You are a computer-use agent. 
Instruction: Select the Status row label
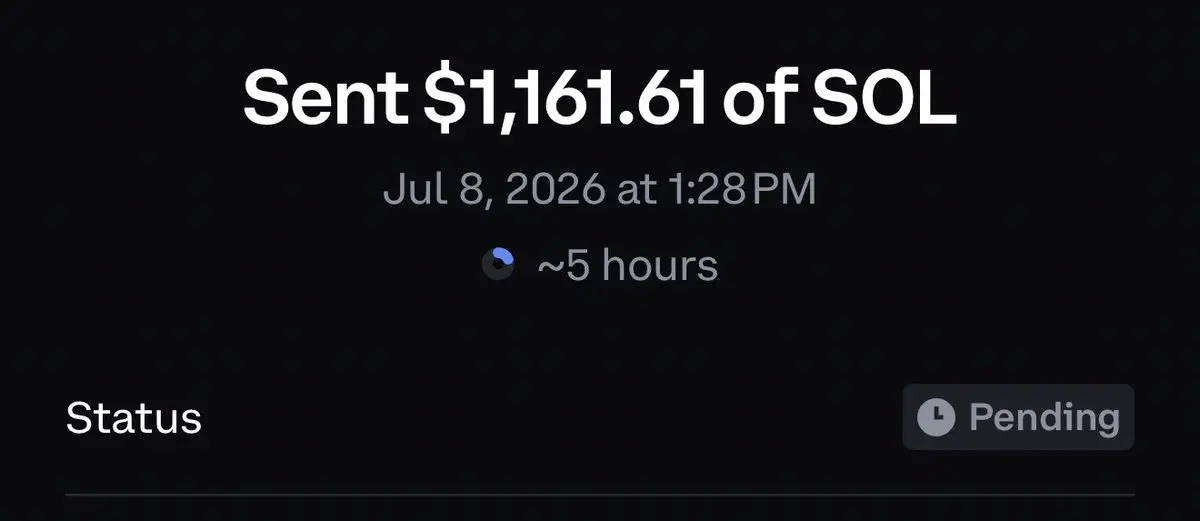[x=134, y=418]
